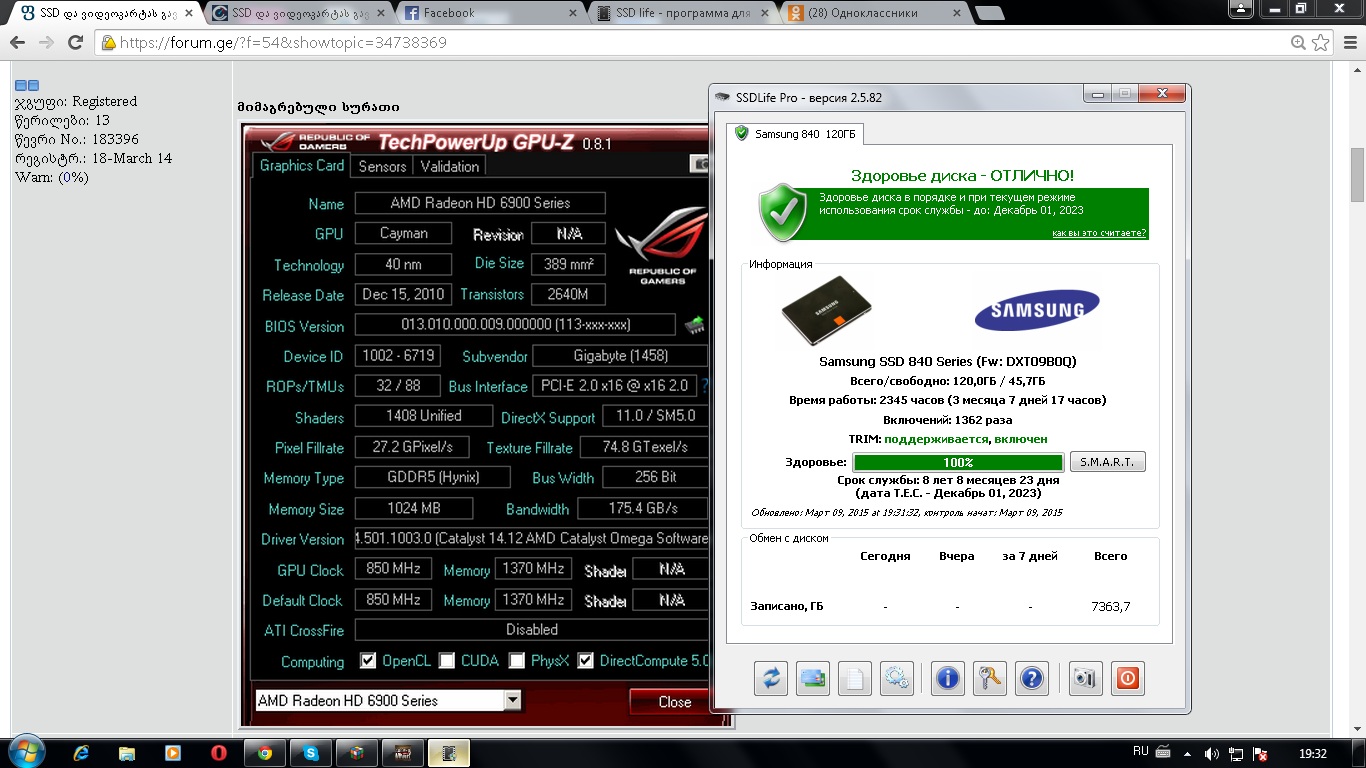The width and height of the screenshot is (1366, 768).
Task: Switch to the Одноклассники browser tab
Action: 876,13
